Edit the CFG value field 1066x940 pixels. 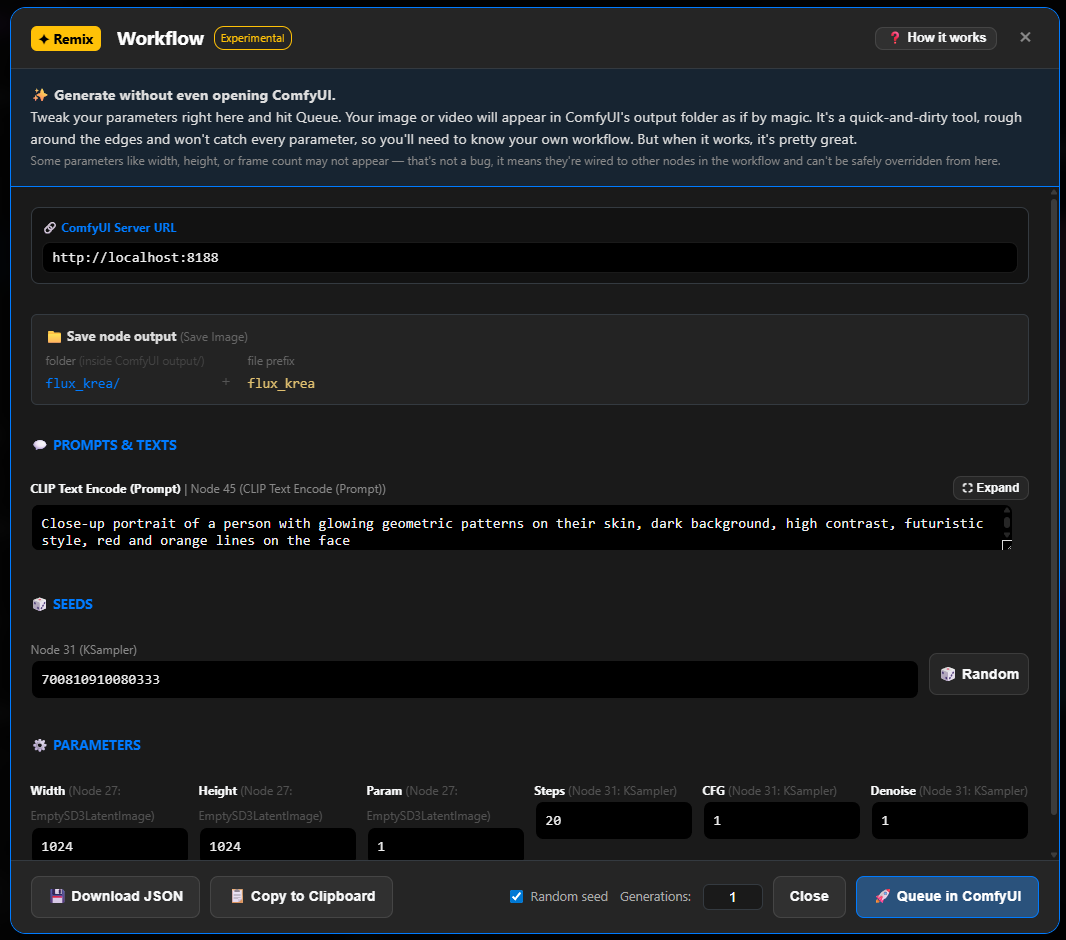(781, 820)
